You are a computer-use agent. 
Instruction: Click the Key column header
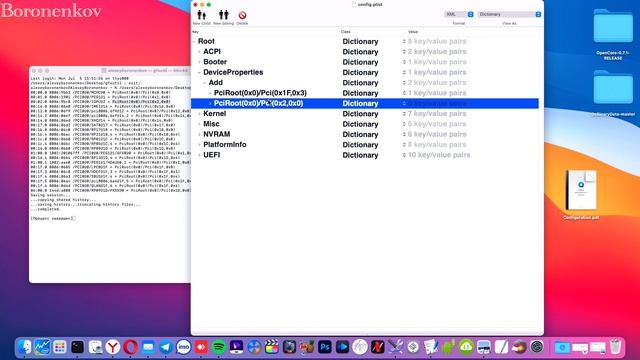click(196, 31)
